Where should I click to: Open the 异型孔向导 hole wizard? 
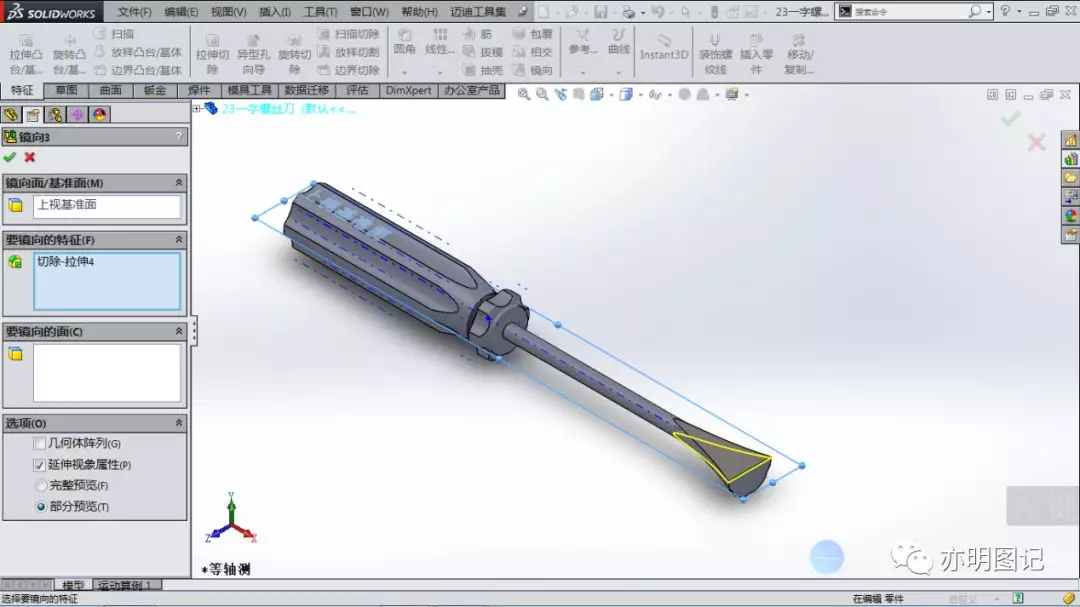point(253,53)
